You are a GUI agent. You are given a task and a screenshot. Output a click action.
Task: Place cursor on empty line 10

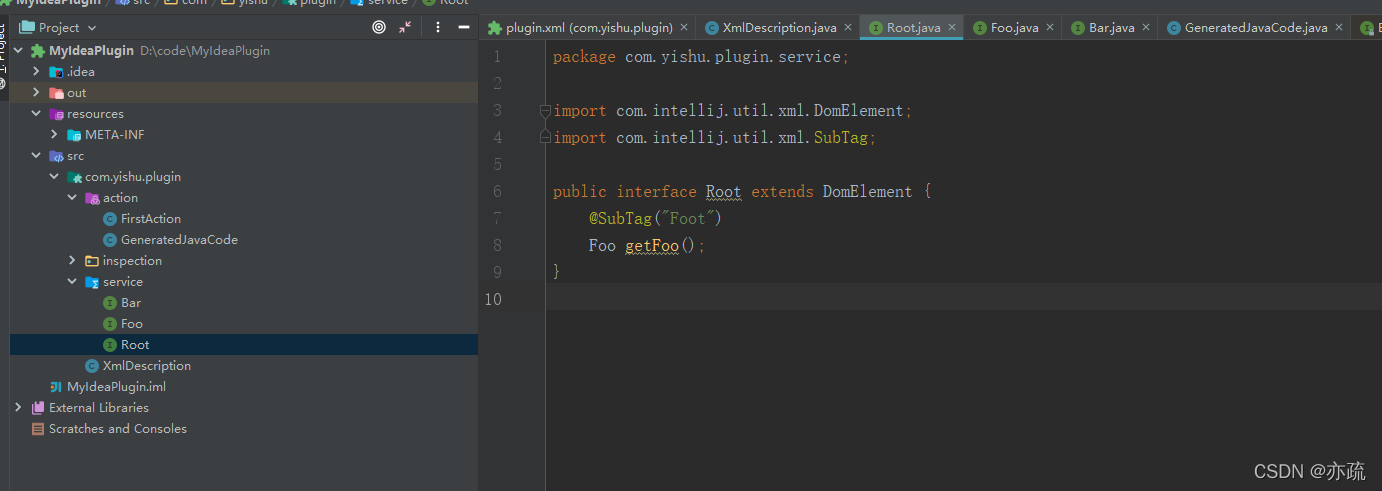point(964,299)
